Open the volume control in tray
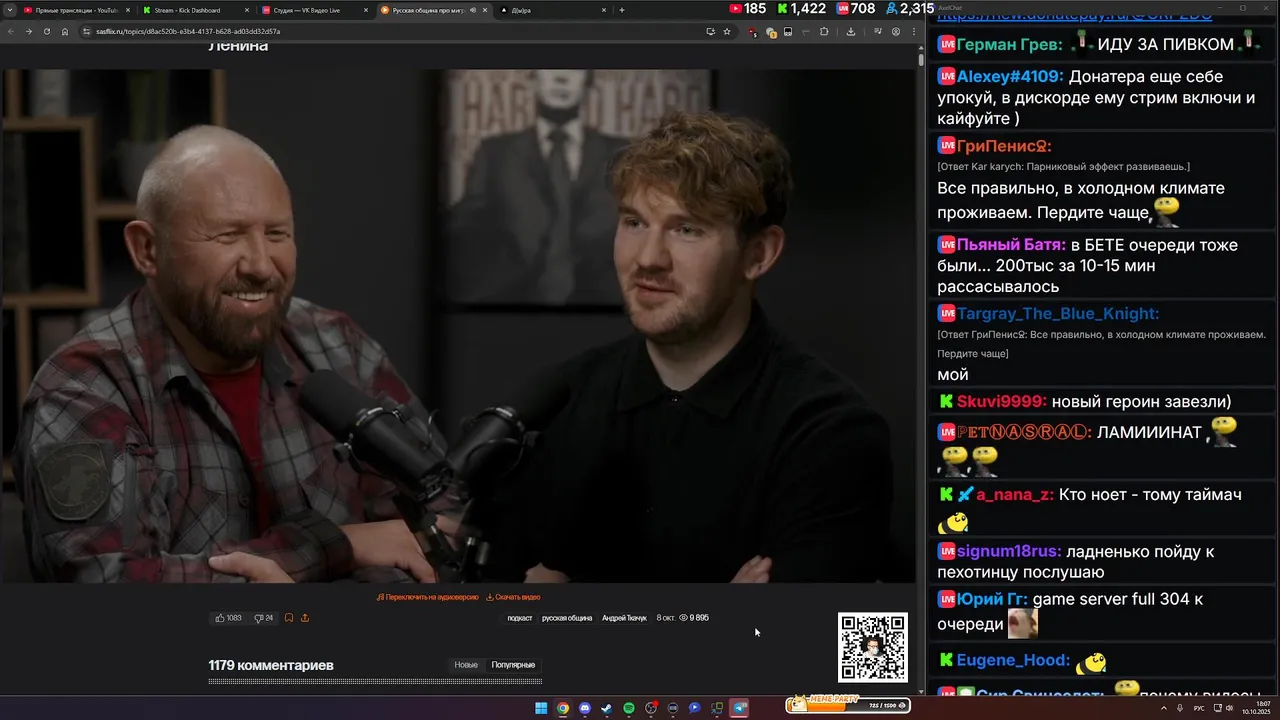 pos(1231,708)
